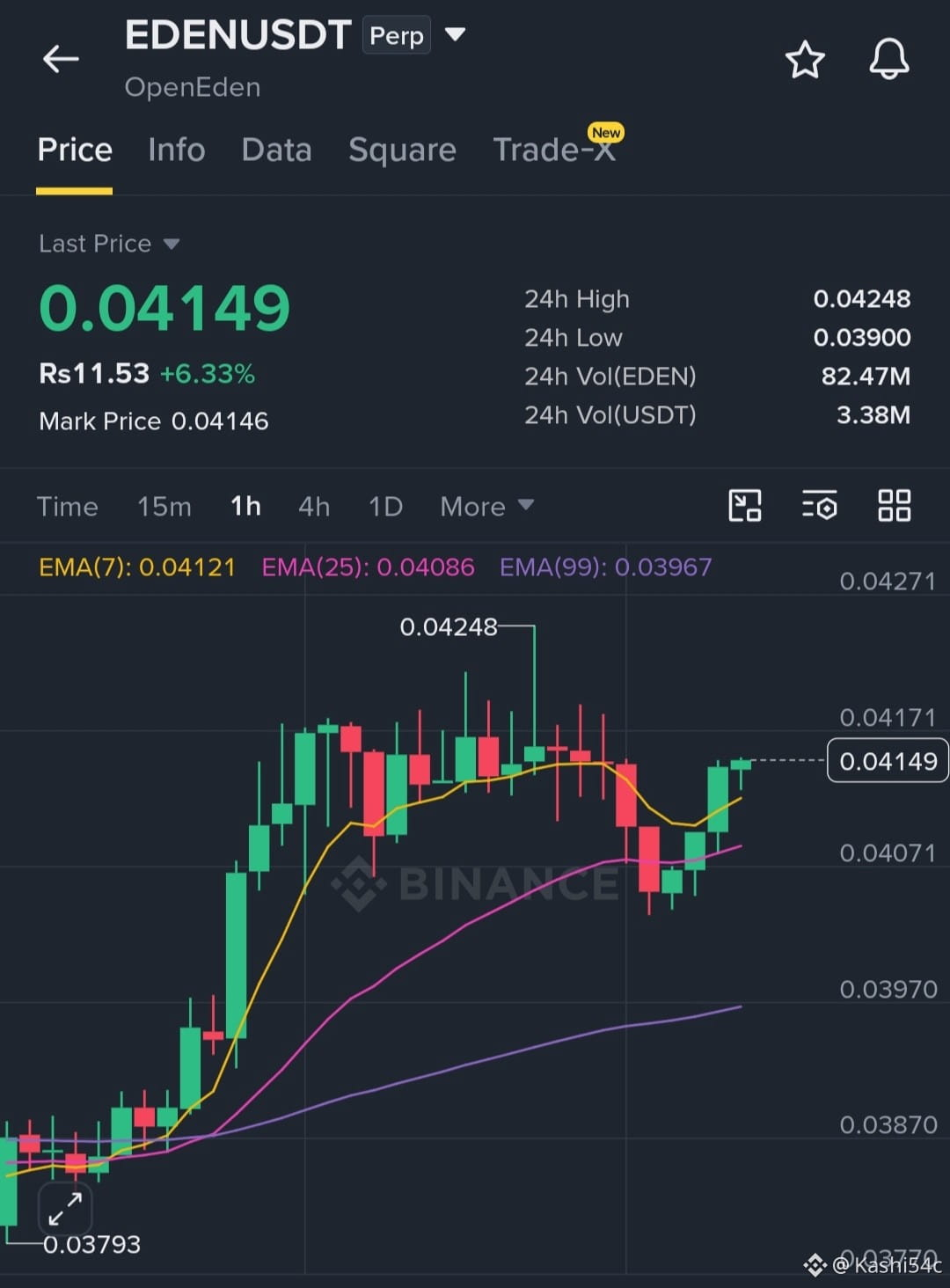Tap the EDENUSDT pair title
The image size is (950, 1288).
tap(237, 35)
